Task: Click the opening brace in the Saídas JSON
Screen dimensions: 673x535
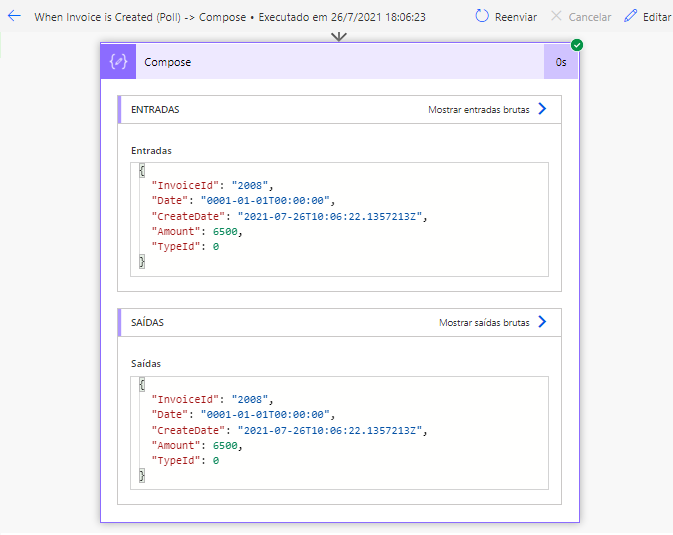Action: 142,384
